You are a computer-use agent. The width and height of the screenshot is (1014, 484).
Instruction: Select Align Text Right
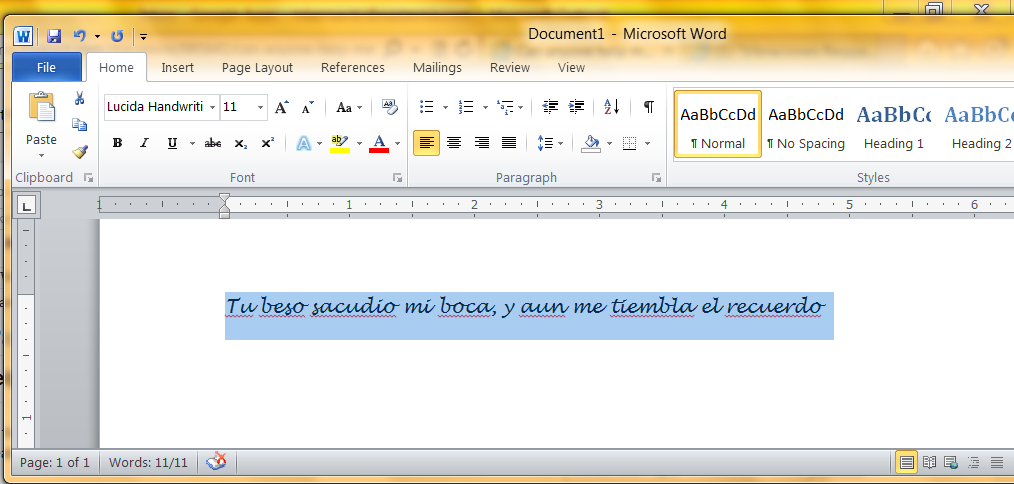[482, 143]
